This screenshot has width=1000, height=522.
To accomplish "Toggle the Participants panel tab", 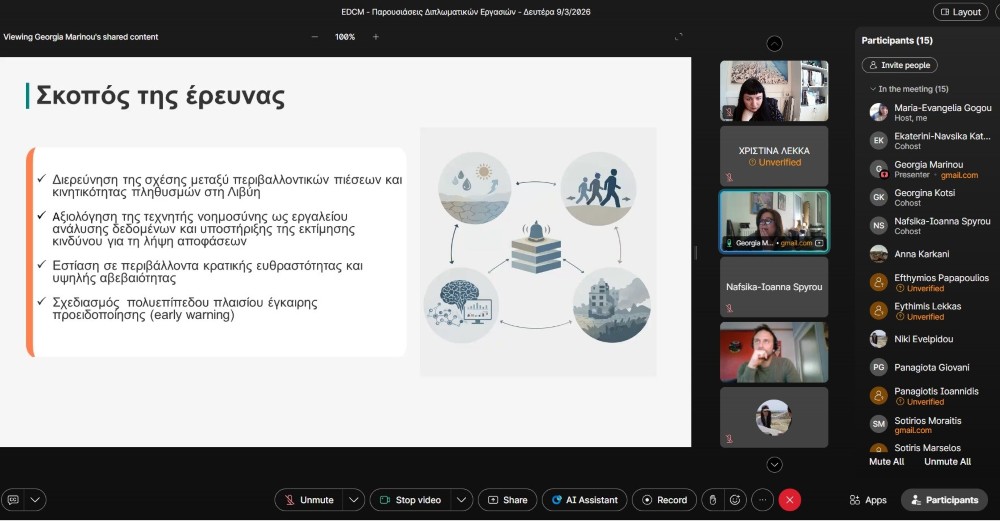I will point(944,500).
